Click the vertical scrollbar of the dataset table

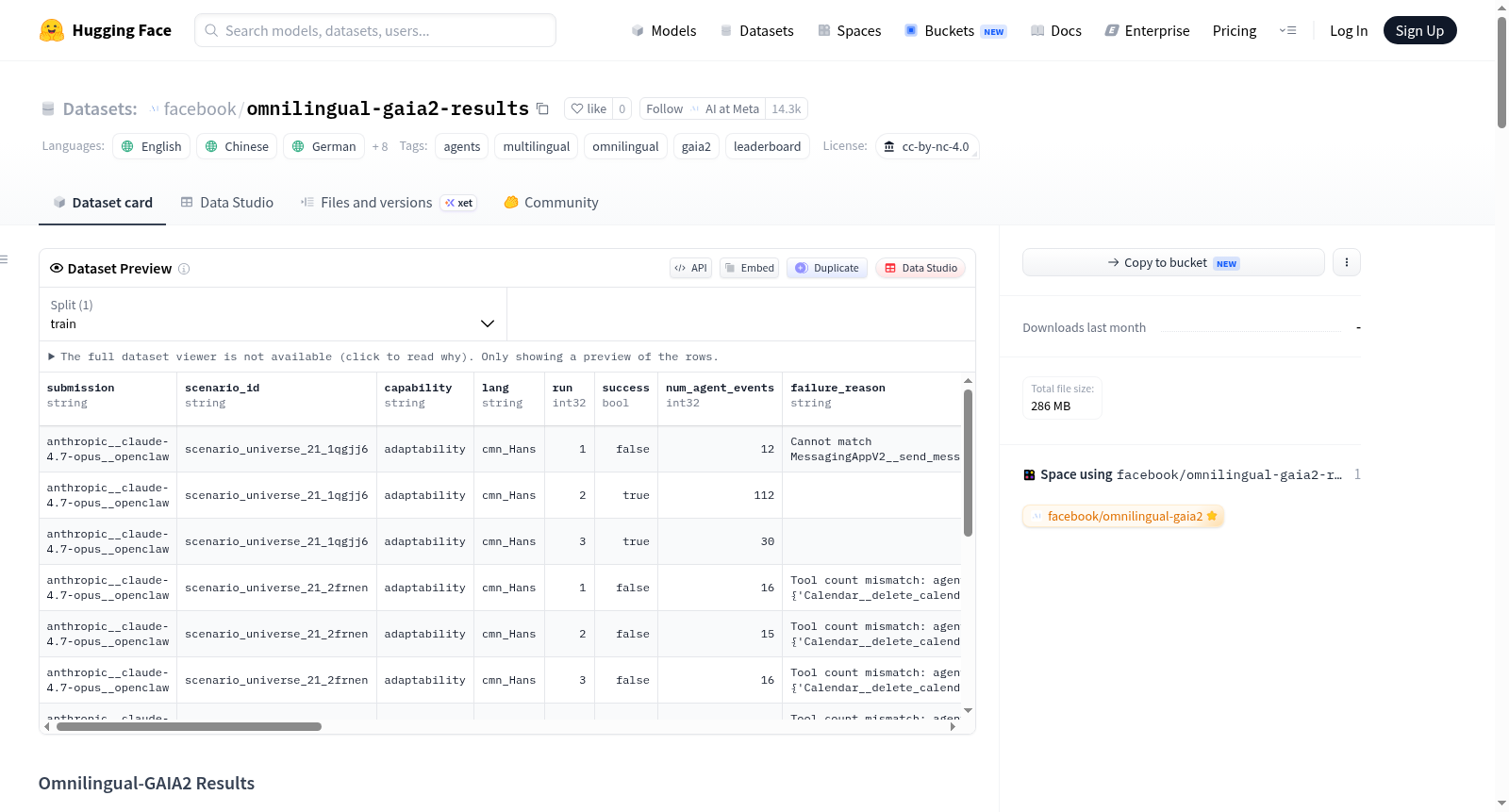[x=968, y=462]
